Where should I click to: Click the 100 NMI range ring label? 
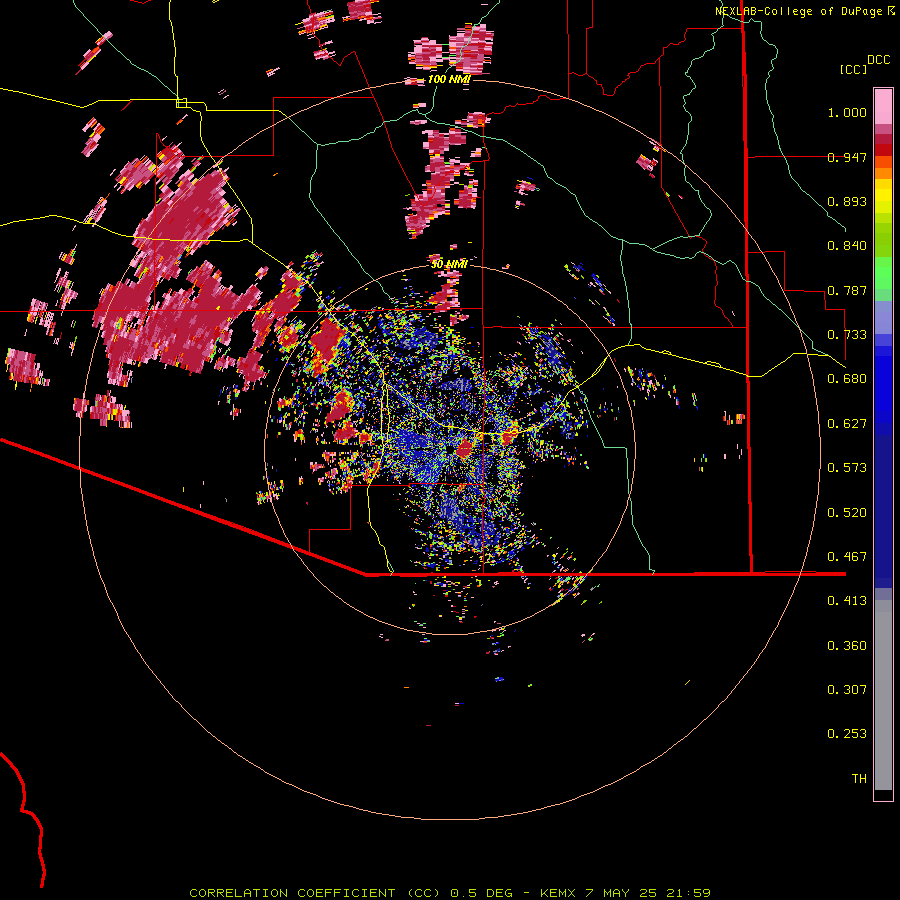(x=449, y=79)
